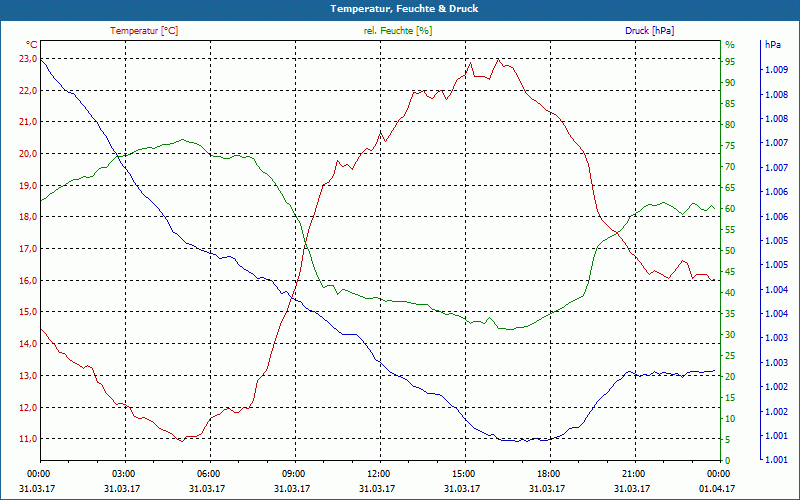Image resolution: width=800 pixels, height=500 pixels.
Task: Click the '20,0' temperature axis value
Action: point(28,154)
